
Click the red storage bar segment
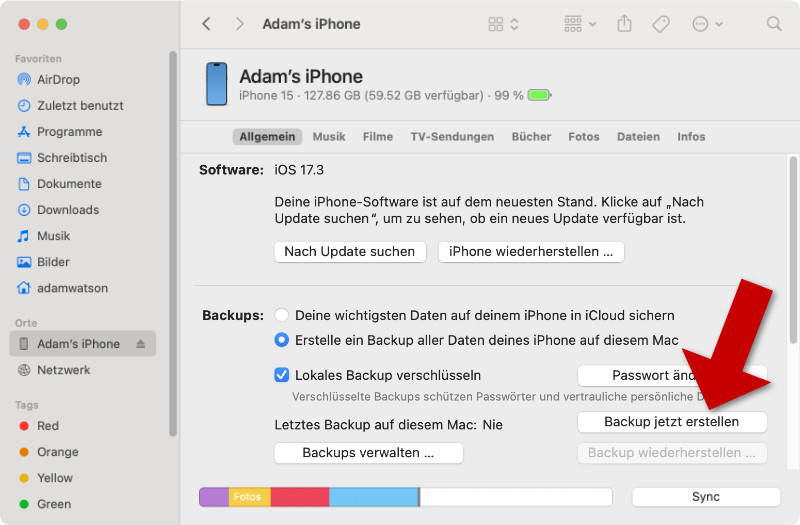click(300, 497)
